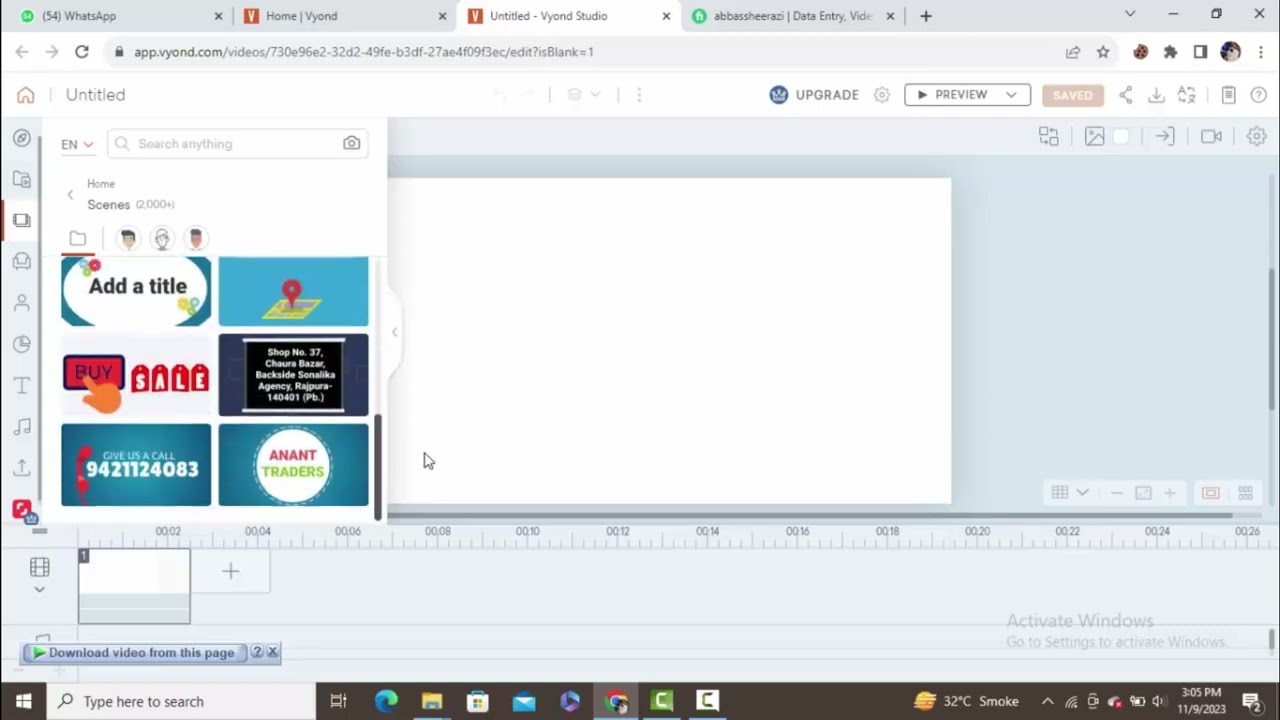This screenshot has width=1280, height=720.
Task: Add a new scene with plus button
Action: [x=230, y=571]
